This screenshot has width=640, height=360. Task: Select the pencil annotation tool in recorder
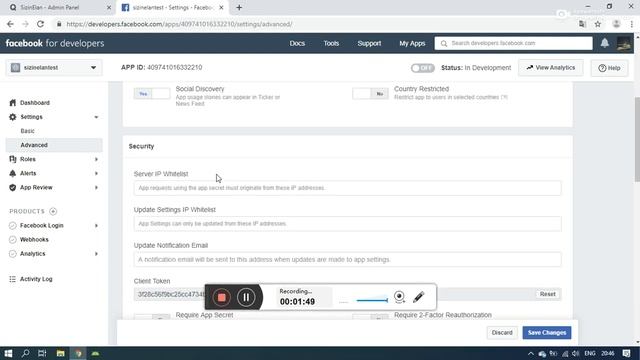[x=418, y=297]
